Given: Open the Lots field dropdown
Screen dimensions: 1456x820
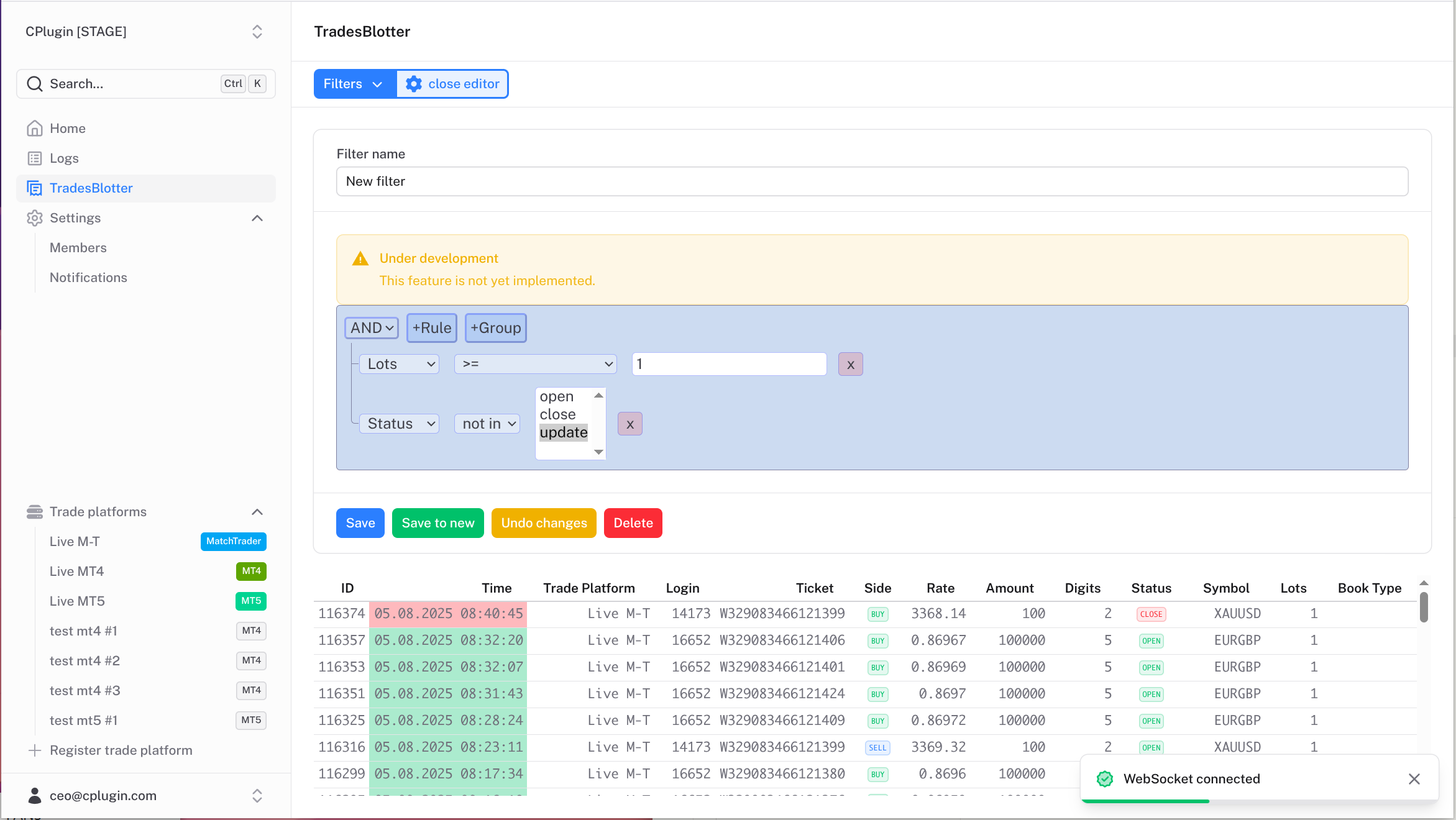Looking at the screenshot, I should tap(400, 364).
